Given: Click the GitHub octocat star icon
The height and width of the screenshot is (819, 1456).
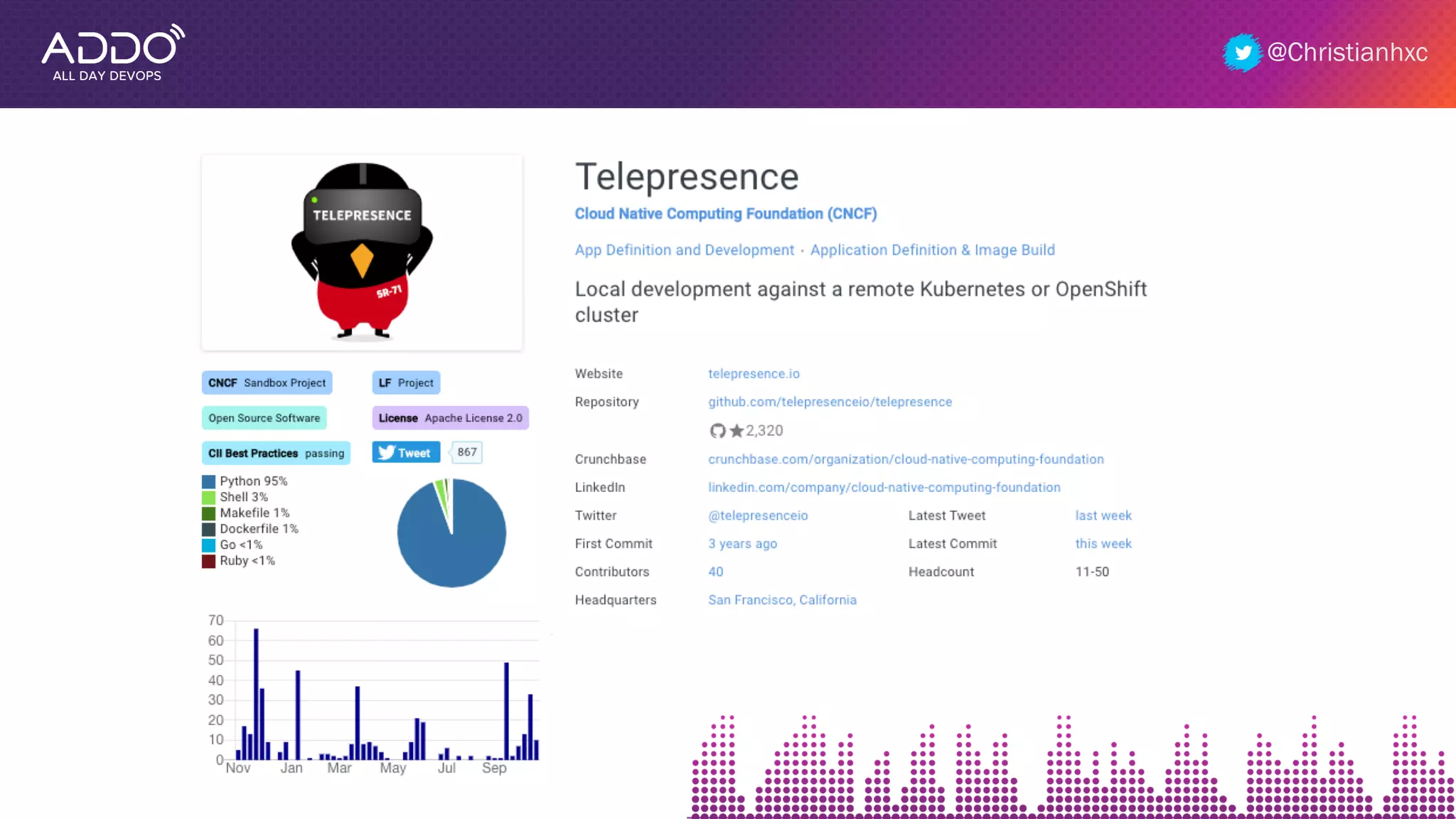Looking at the screenshot, I should (718, 431).
